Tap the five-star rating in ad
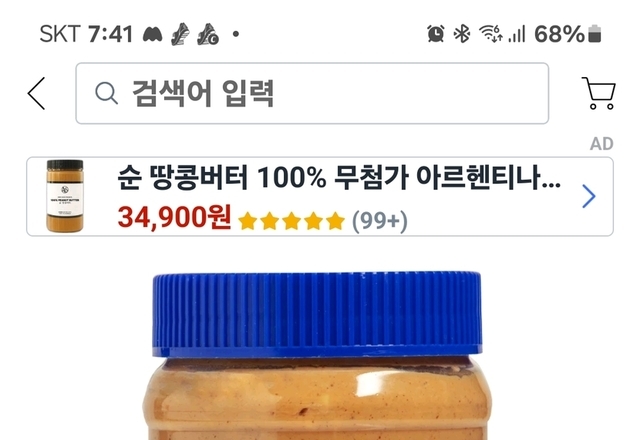640x440 pixels. [291, 221]
